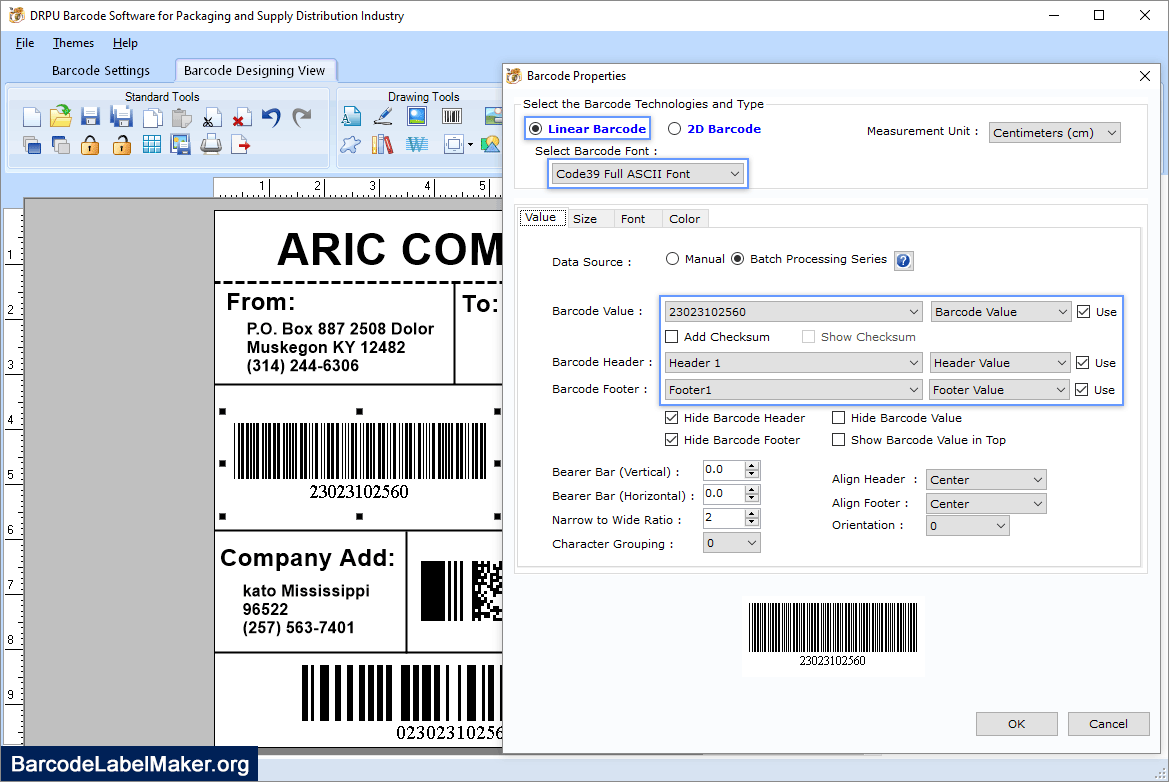Open the Code39 Full ASCII Font dropdown
This screenshot has height=782, width=1169.
pyautogui.click(x=646, y=174)
